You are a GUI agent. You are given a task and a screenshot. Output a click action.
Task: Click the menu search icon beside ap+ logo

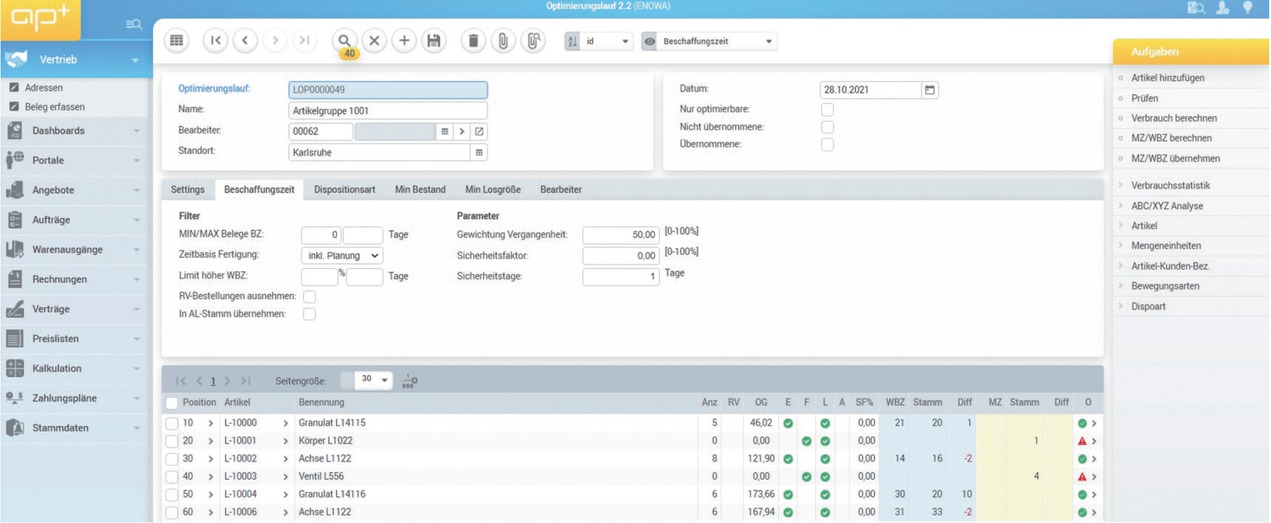pos(133,24)
